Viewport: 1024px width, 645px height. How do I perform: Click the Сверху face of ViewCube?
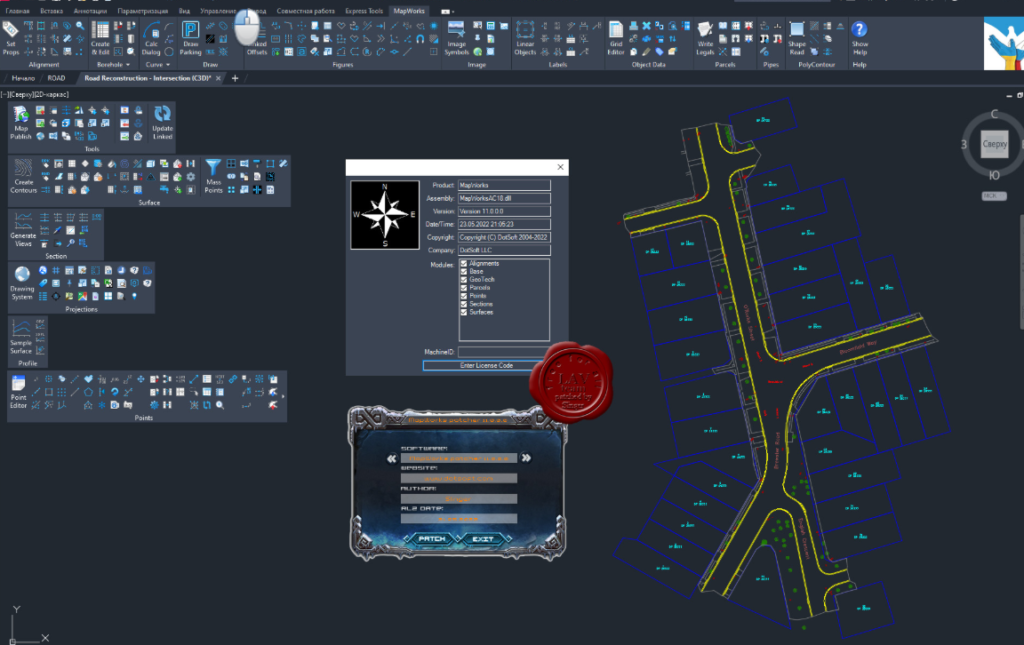coord(995,144)
